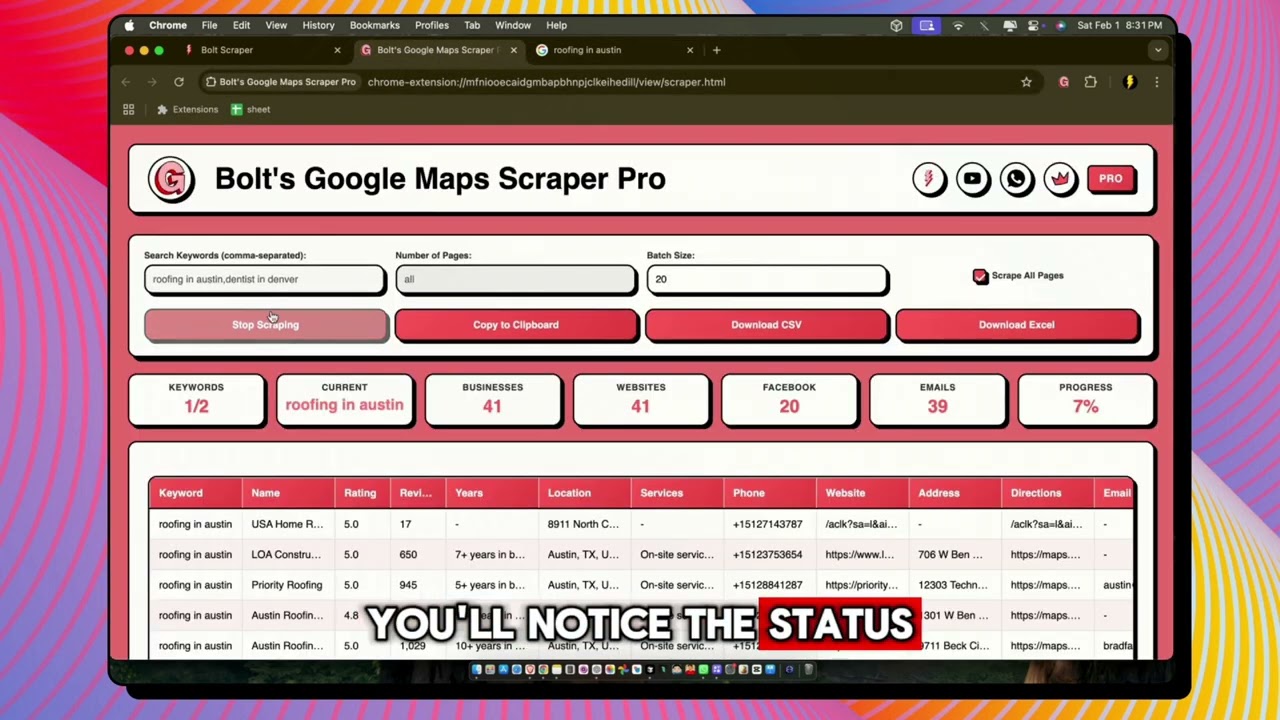Click the Stop Scraping button
Screen dimensions: 1280x720
tap(265, 324)
